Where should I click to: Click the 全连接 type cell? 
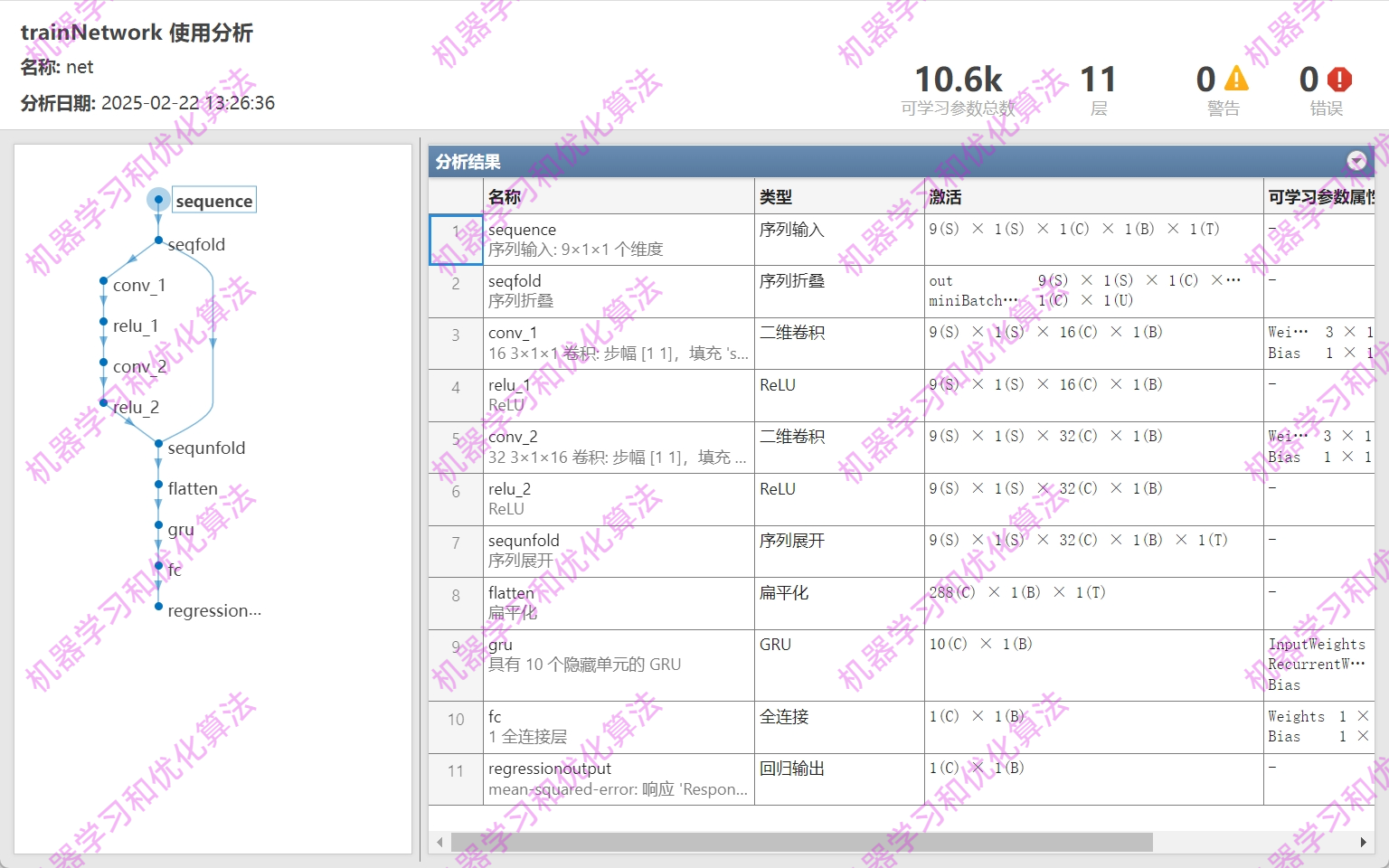point(839,727)
